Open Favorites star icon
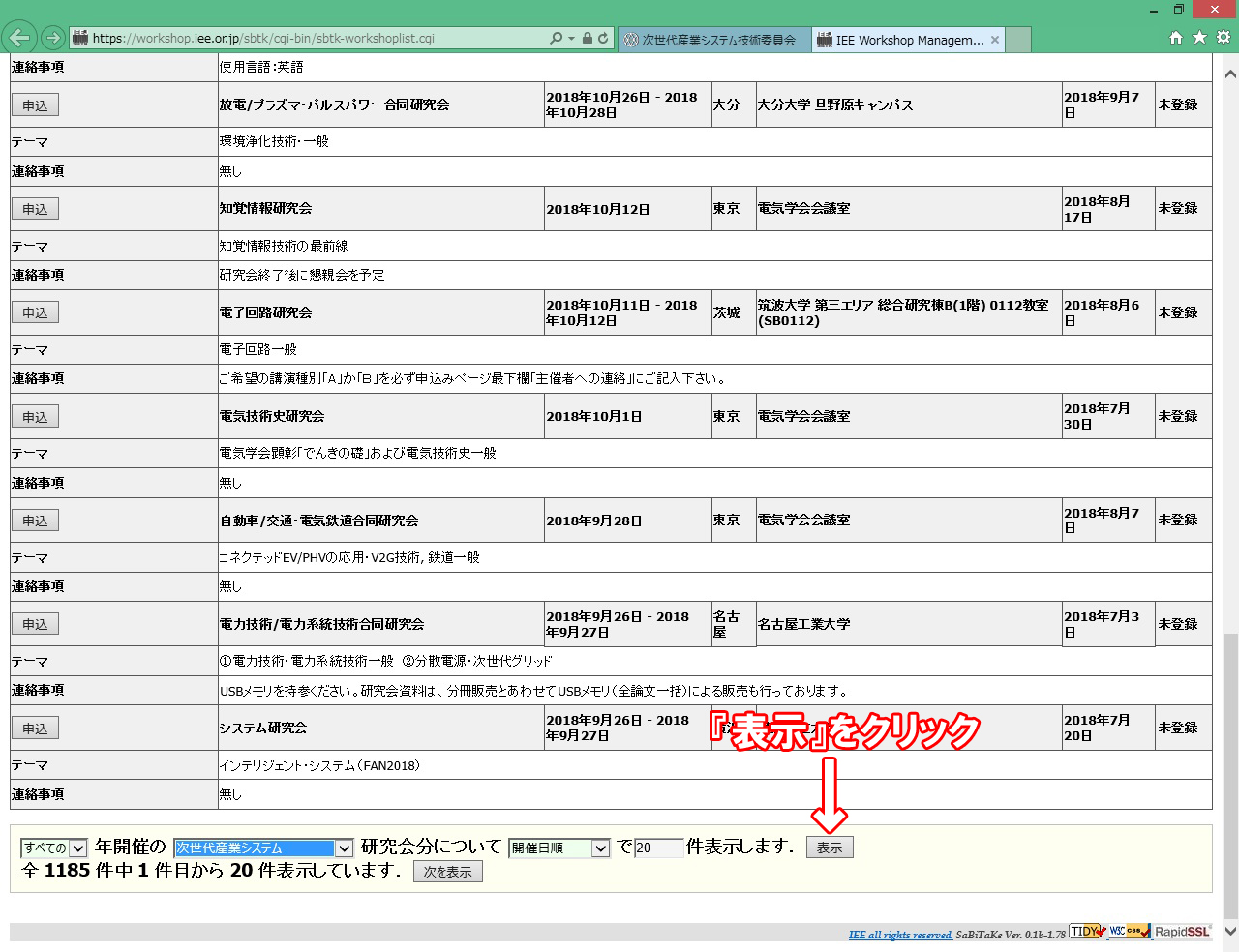This screenshot has height=952, width=1239. click(1199, 38)
